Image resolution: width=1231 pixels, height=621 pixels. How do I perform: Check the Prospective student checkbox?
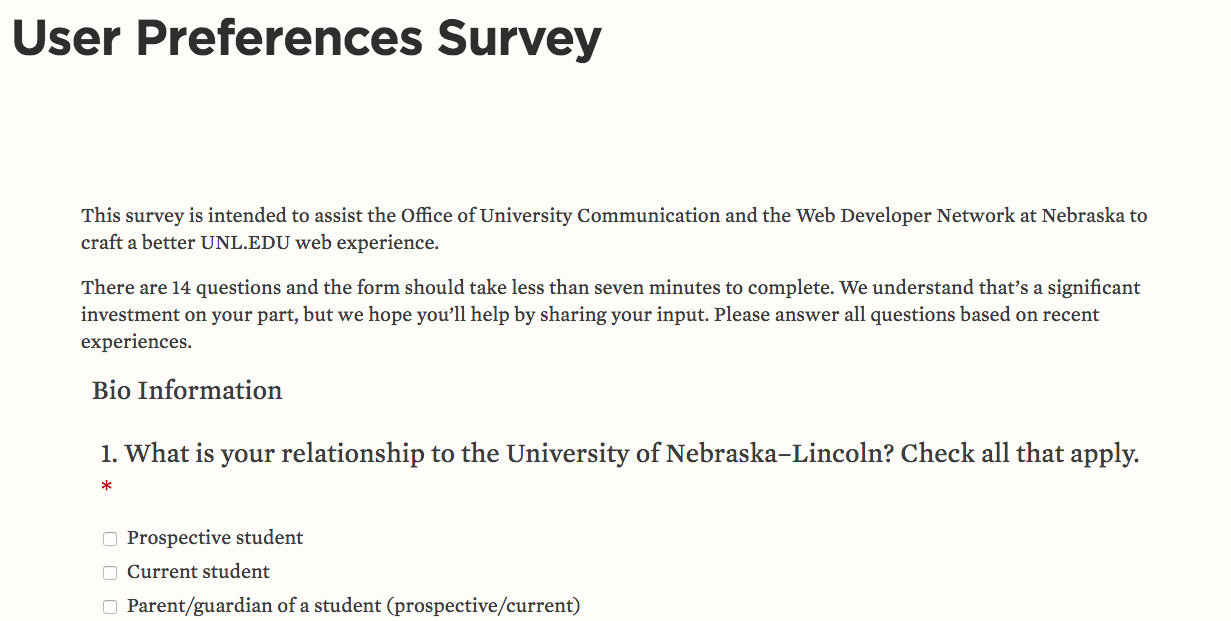click(x=110, y=539)
